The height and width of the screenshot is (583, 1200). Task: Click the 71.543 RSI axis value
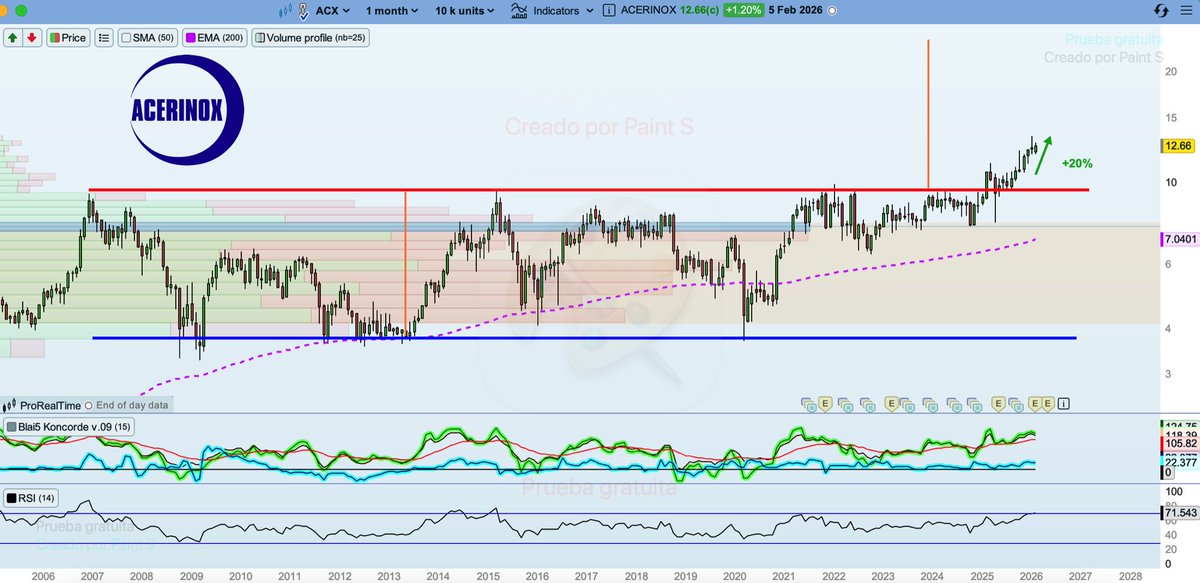point(1179,513)
